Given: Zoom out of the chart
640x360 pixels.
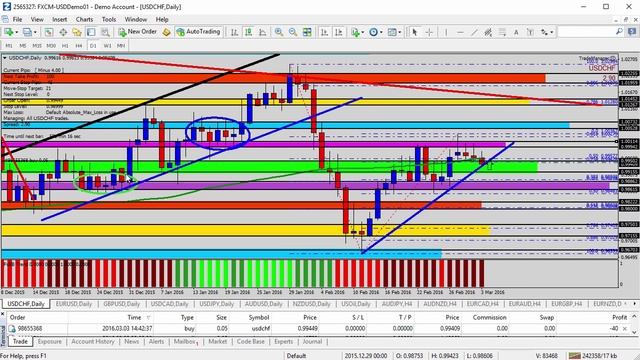Looking at the screenshot, I should (x=293, y=32).
